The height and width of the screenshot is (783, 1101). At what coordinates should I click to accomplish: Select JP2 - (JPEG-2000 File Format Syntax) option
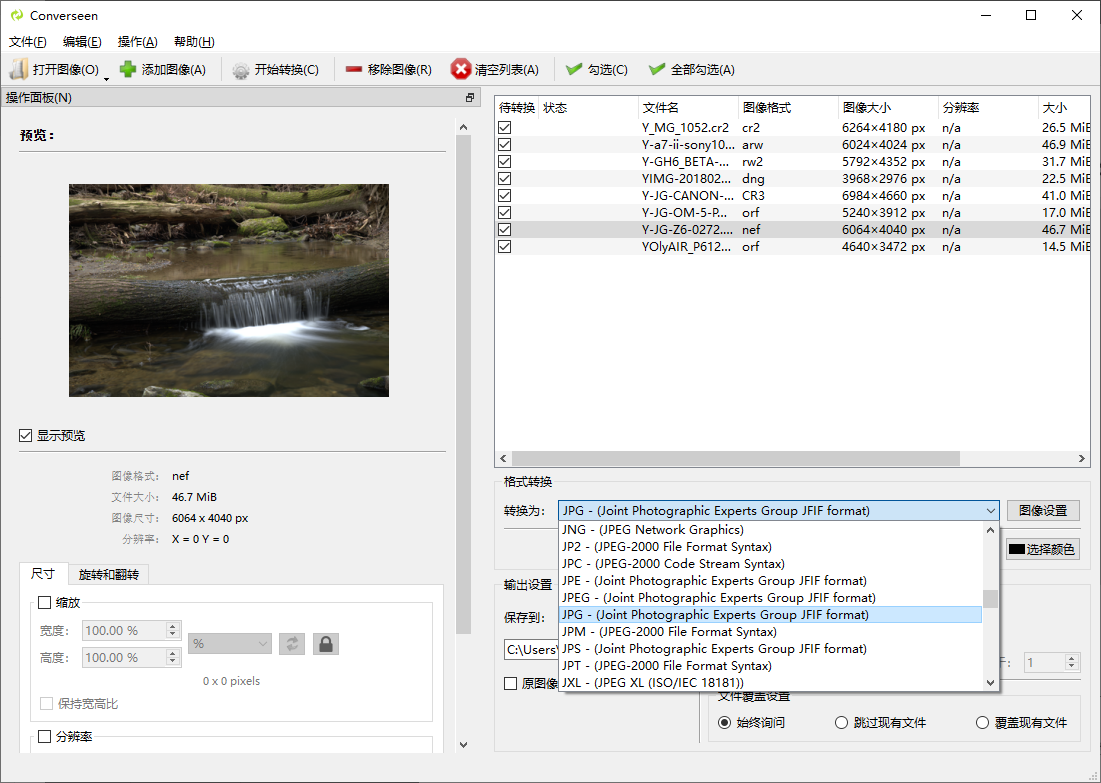[x=666, y=547]
